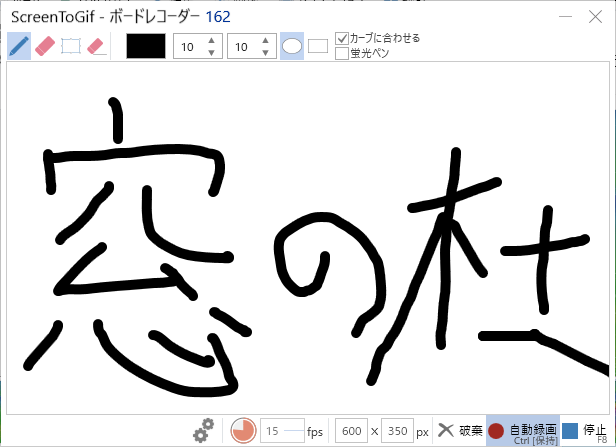The height and width of the screenshot is (447, 616).
Task: Select the rectangle pen tip shape
Action: pos(318,46)
